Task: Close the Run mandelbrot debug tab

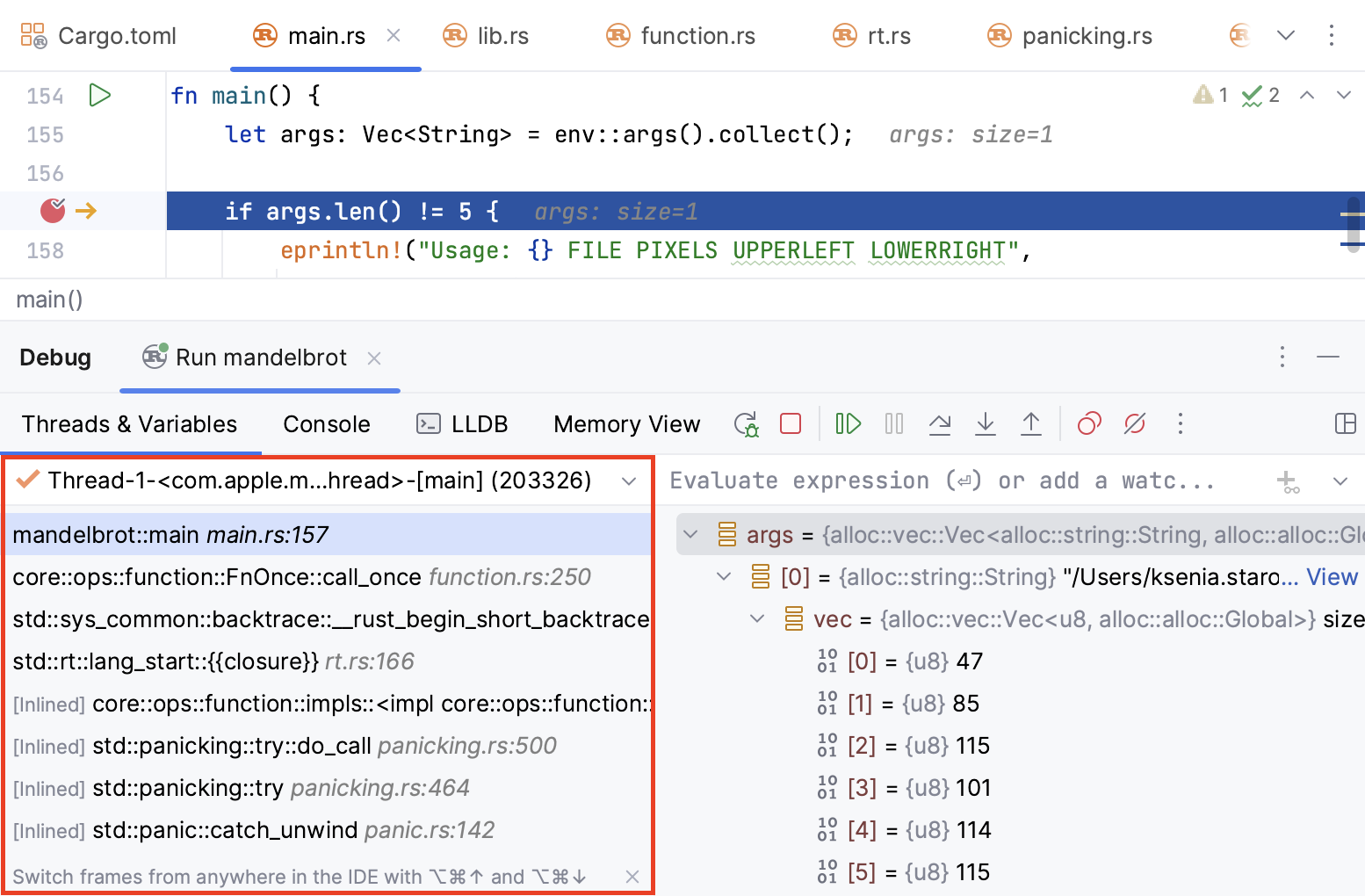Action: click(x=374, y=358)
